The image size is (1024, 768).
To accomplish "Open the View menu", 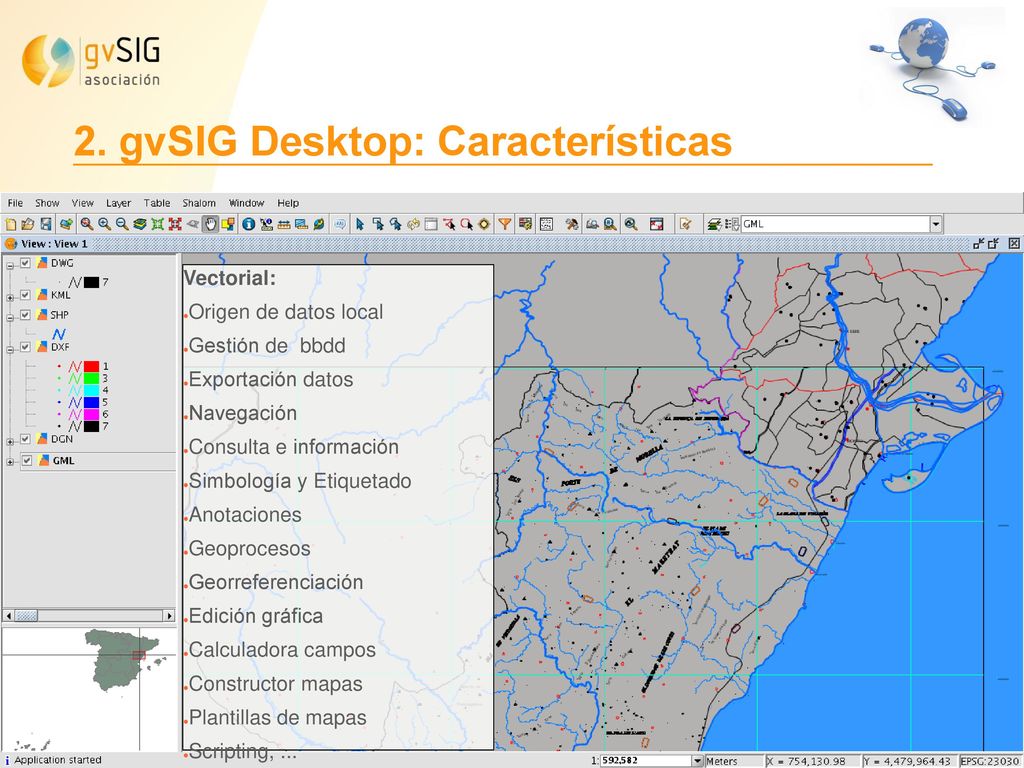I will tap(82, 203).
